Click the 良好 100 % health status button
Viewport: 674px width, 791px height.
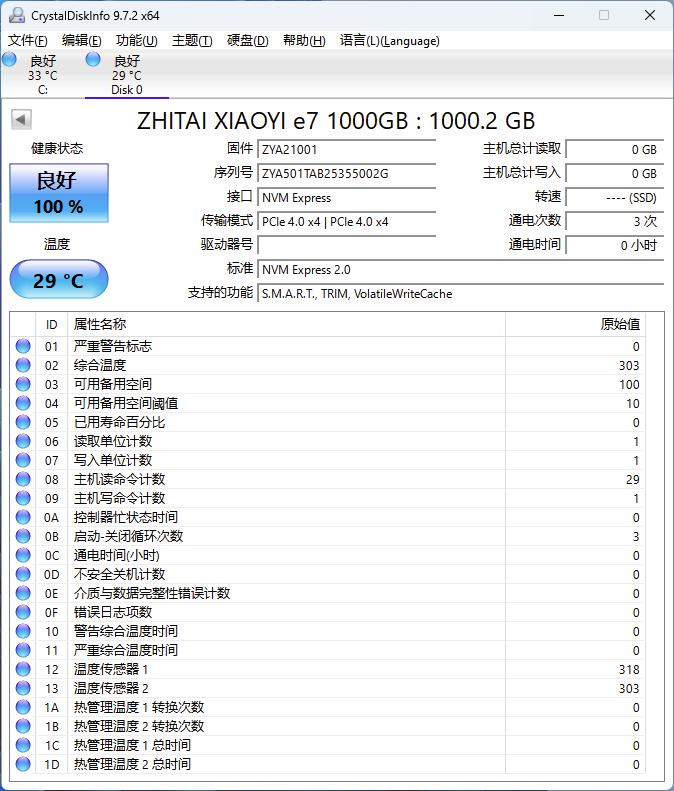[59, 193]
